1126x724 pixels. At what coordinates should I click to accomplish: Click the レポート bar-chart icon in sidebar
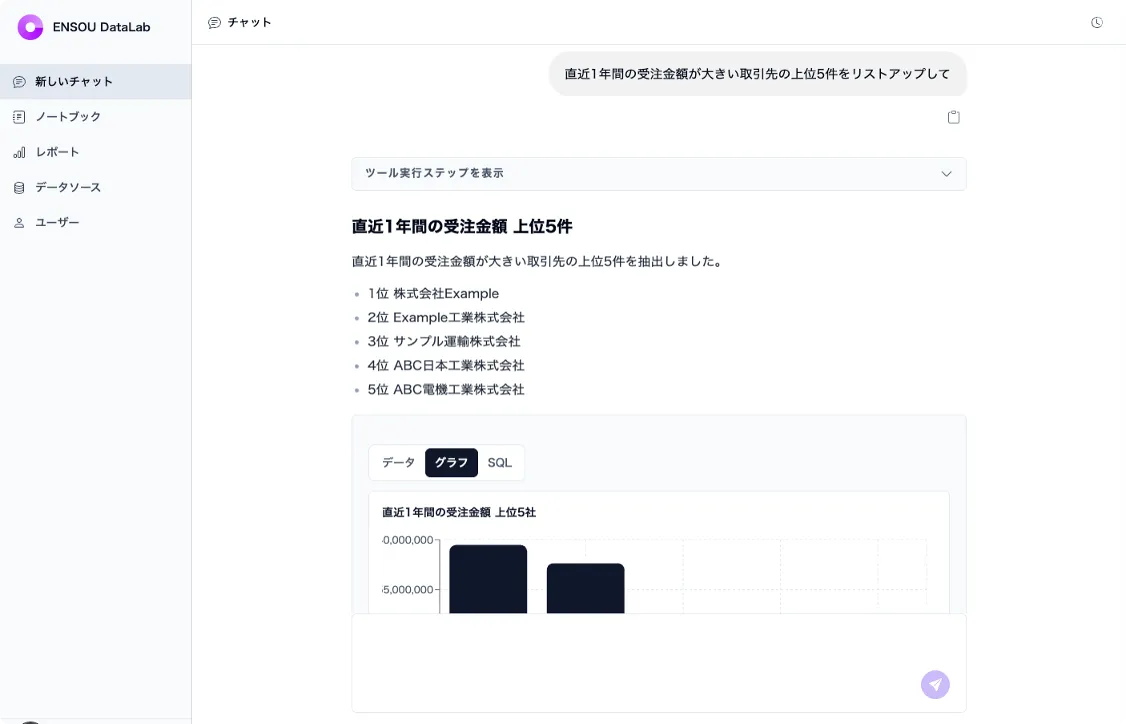pos(19,152)
